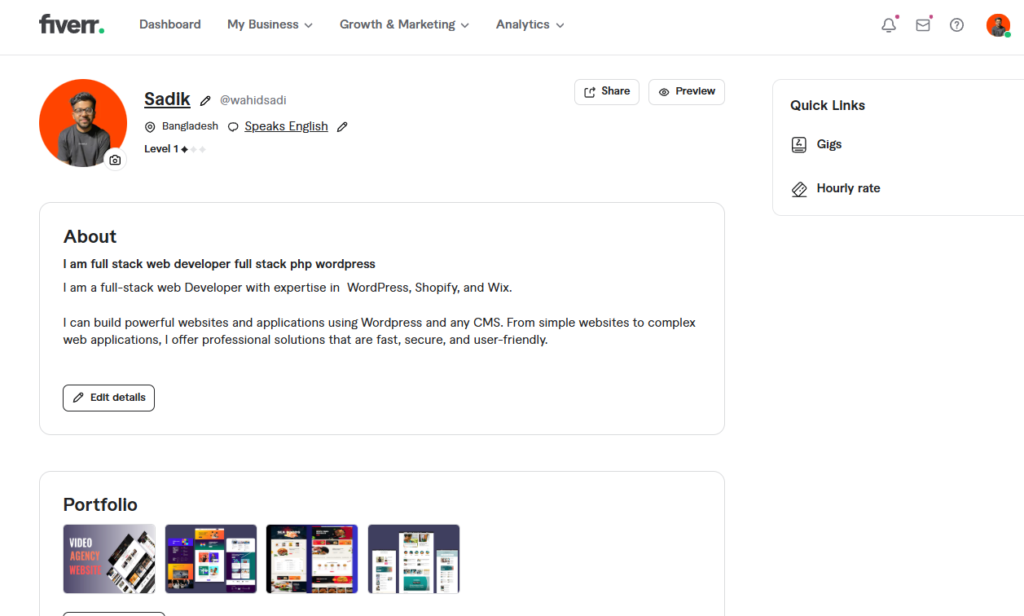The height and width of the screenshot is (616, 1024).
Task: Click the Edit details button
Action: (109, 398)
